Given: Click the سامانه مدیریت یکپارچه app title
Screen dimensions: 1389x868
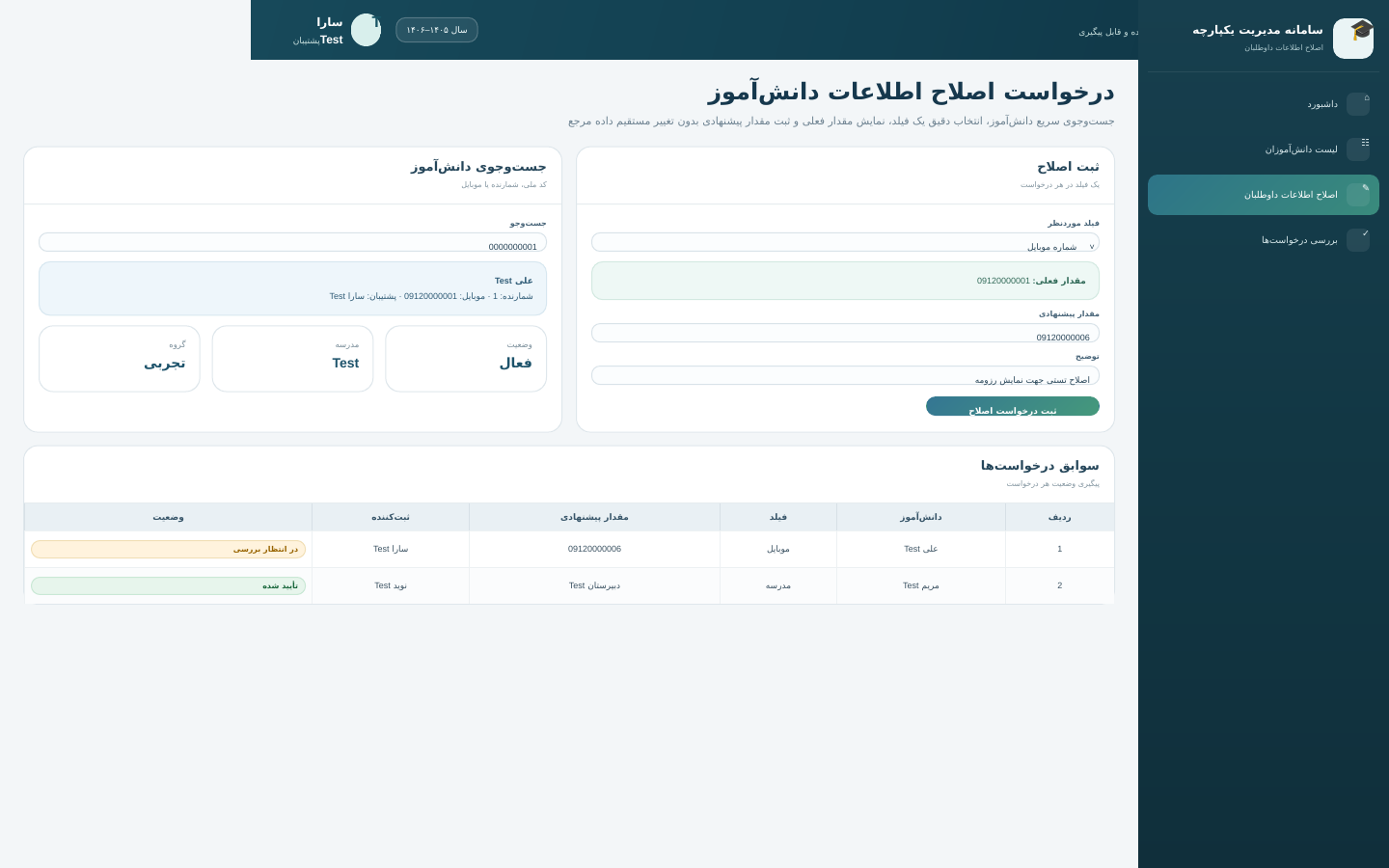Looking at the screenshot, I should pos(1258,30).
